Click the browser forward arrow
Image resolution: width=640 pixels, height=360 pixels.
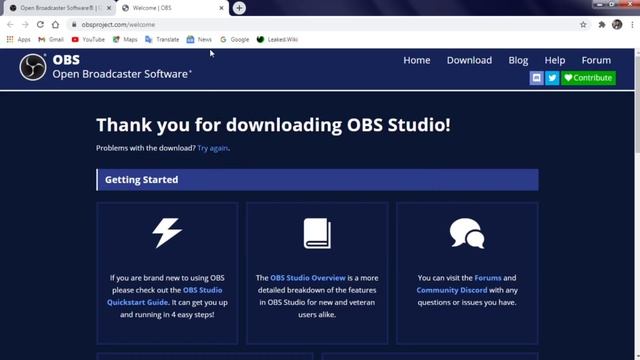coord(25,24)
